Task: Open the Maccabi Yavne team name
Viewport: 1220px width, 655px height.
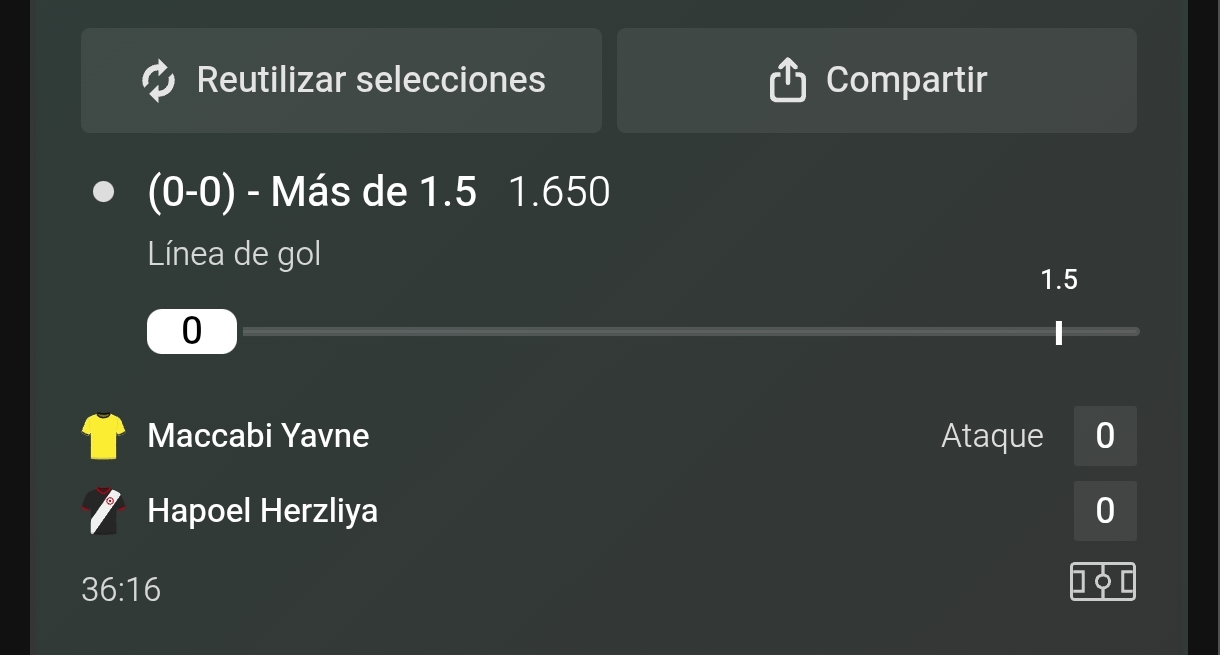Action: (258, 436)
